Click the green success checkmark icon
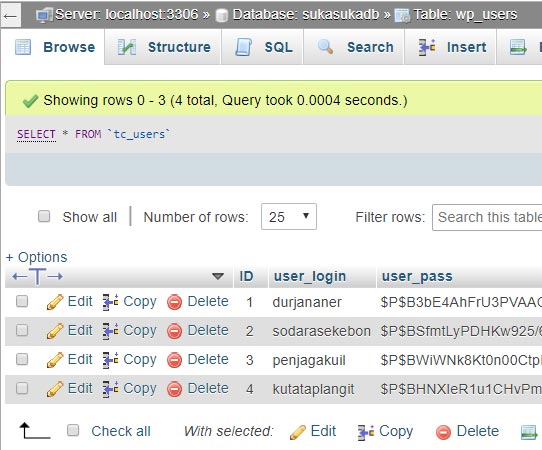Viewport: 542px width, 450px height. (x=30, y=101)
